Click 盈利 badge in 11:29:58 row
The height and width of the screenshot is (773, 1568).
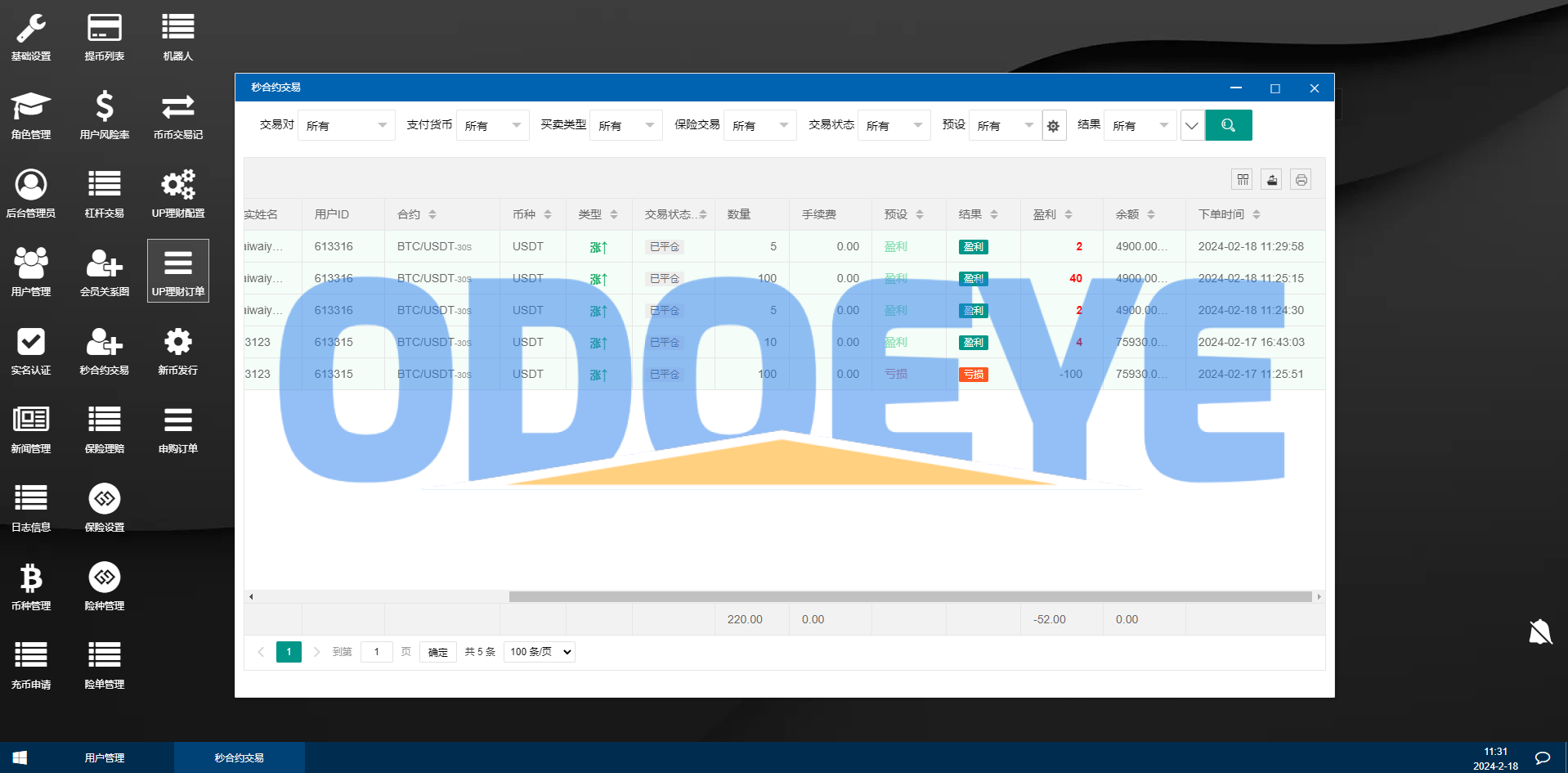tap(974, 247)
